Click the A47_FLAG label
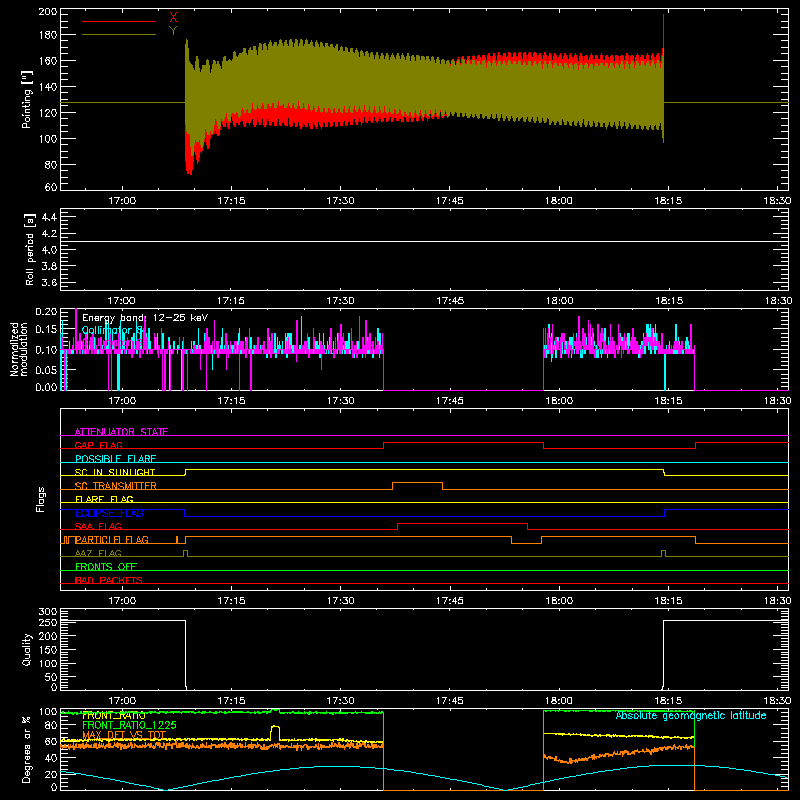Image resolution: width=800 pixels, height=800 pixels. coord(98,553)
